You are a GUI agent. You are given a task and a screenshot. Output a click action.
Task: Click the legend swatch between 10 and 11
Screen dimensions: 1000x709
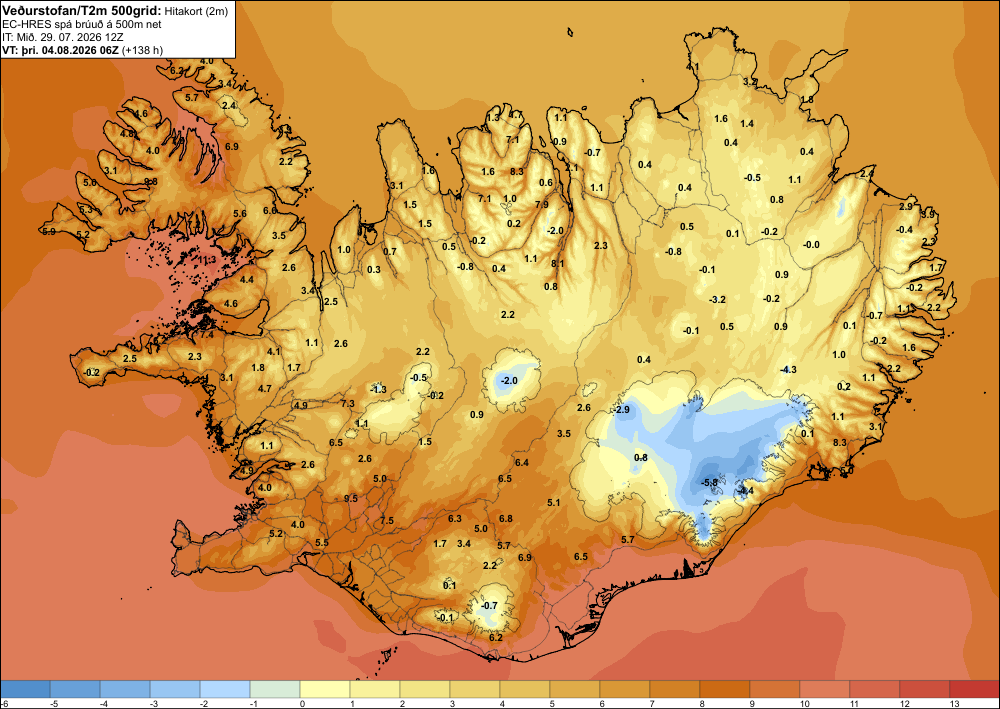pos(825,689)
